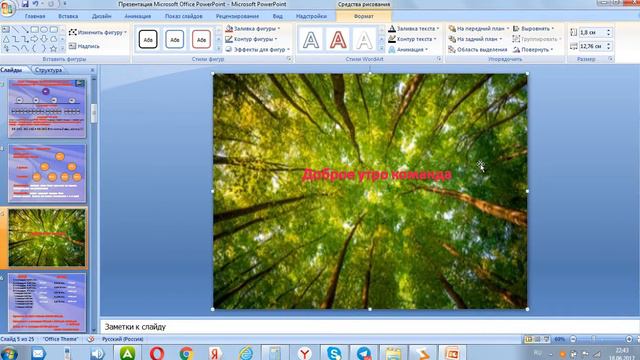Image resolution: width=640 pixels, height=360 pixels.
Task: Apply the red outline shape style
Action: pyautogui.click(x=201, y=40)
